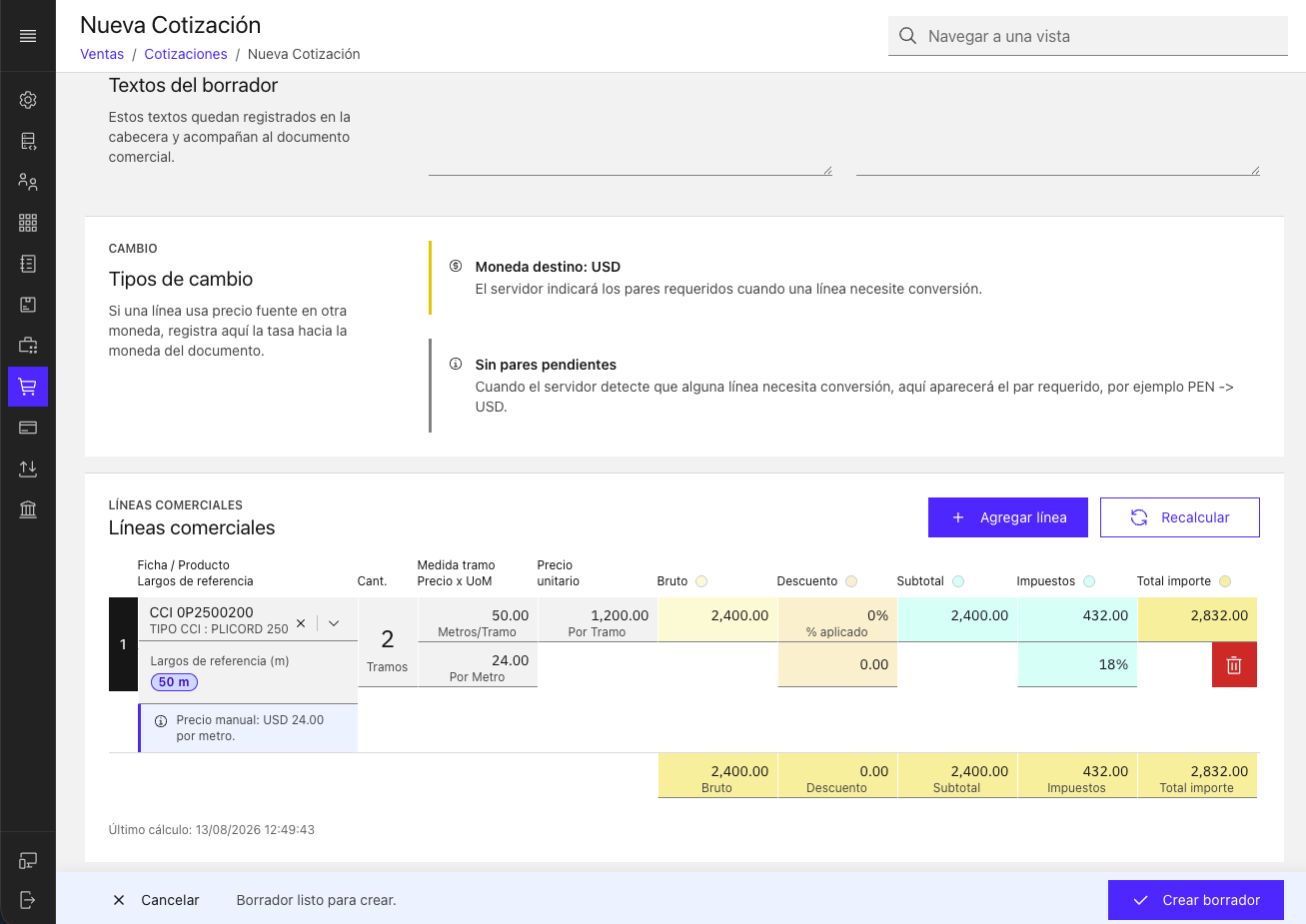Viewport: 1306px width, 924px height.
Task: Click the Último cálculo timestamp text
Action: tap(212, 829)
